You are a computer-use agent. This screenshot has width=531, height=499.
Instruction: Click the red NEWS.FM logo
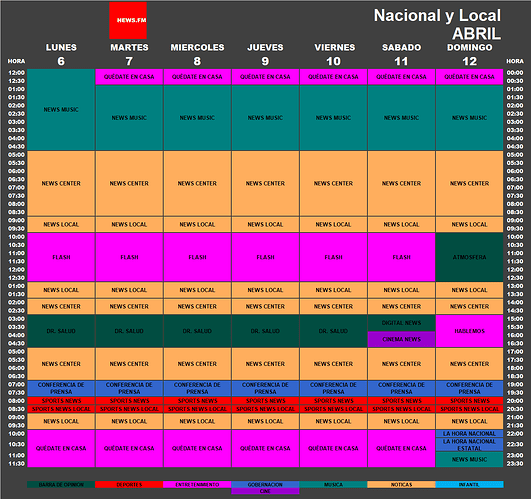tap(128, 20)
